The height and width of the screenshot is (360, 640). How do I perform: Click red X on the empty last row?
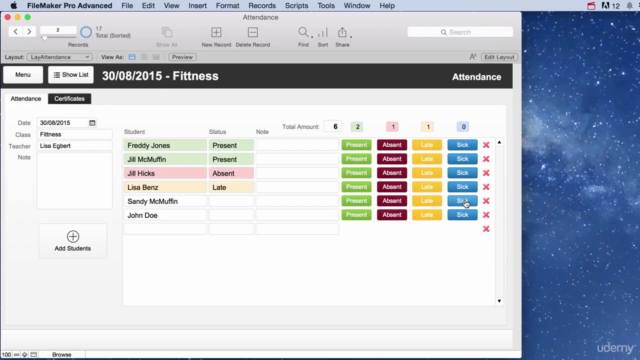pos(486,229)
